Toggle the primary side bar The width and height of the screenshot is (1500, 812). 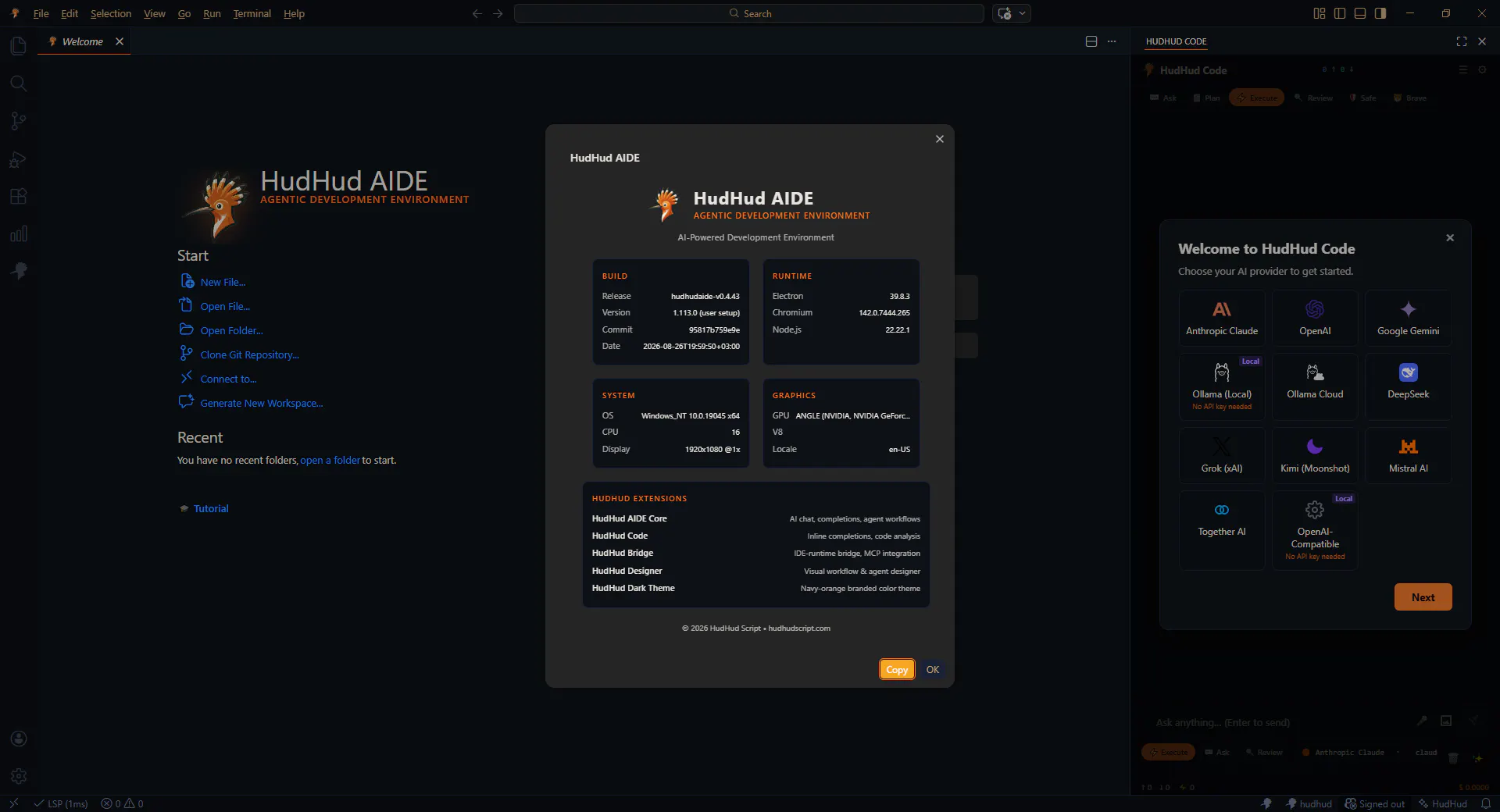[x=1340, y=13]
